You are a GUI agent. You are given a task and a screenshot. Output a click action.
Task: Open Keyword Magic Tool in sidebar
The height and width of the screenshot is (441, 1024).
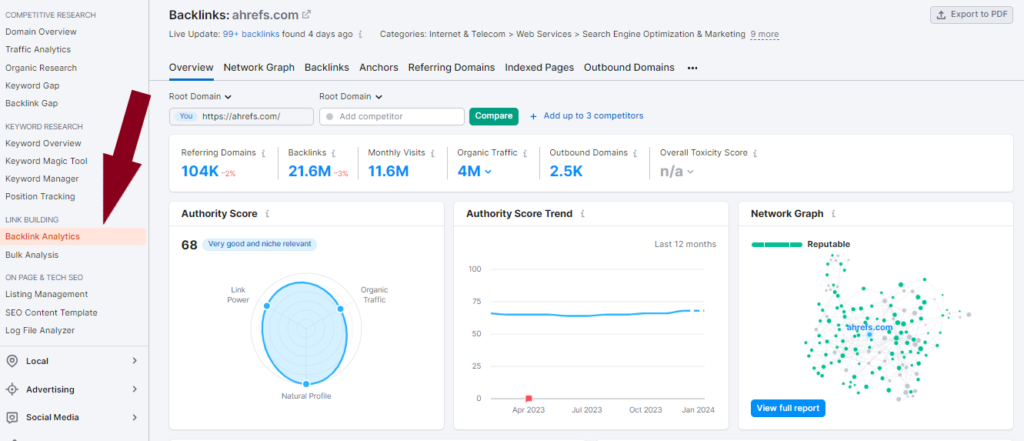click(46, 161)
